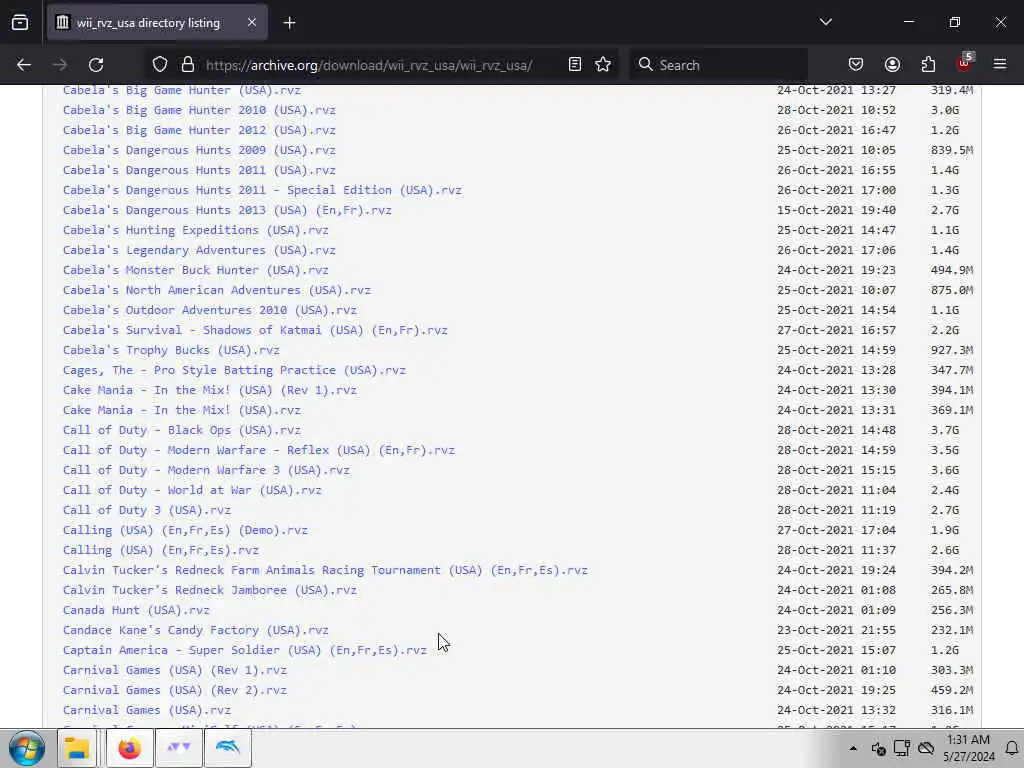Download Call of Duty 3 (USA).rvz
The height and width of the screenshot is (768, 1024).
147,510
